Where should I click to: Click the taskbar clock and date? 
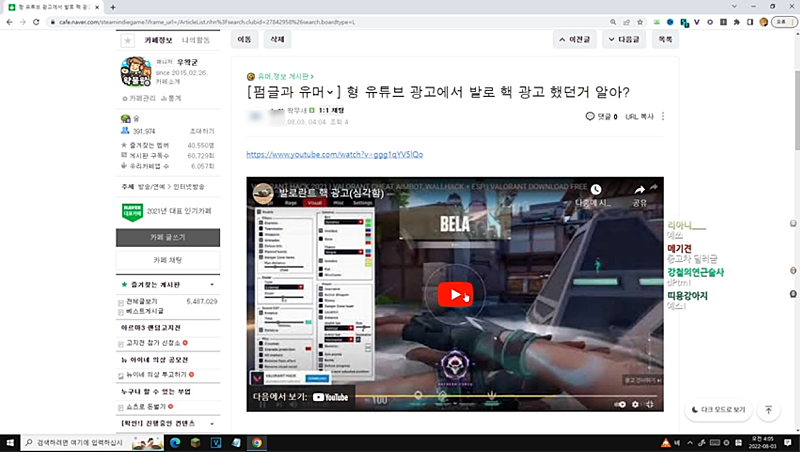(x=763, y=443)
